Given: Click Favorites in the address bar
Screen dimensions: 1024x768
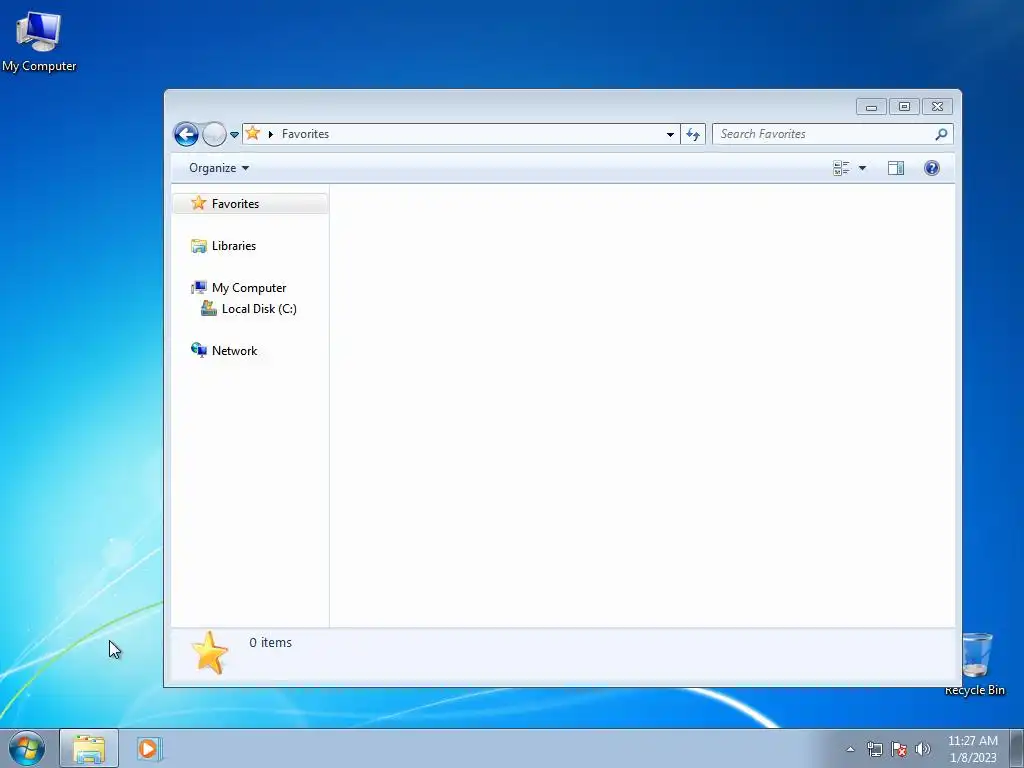Looking at the screenshot, I should pos(305,134).
